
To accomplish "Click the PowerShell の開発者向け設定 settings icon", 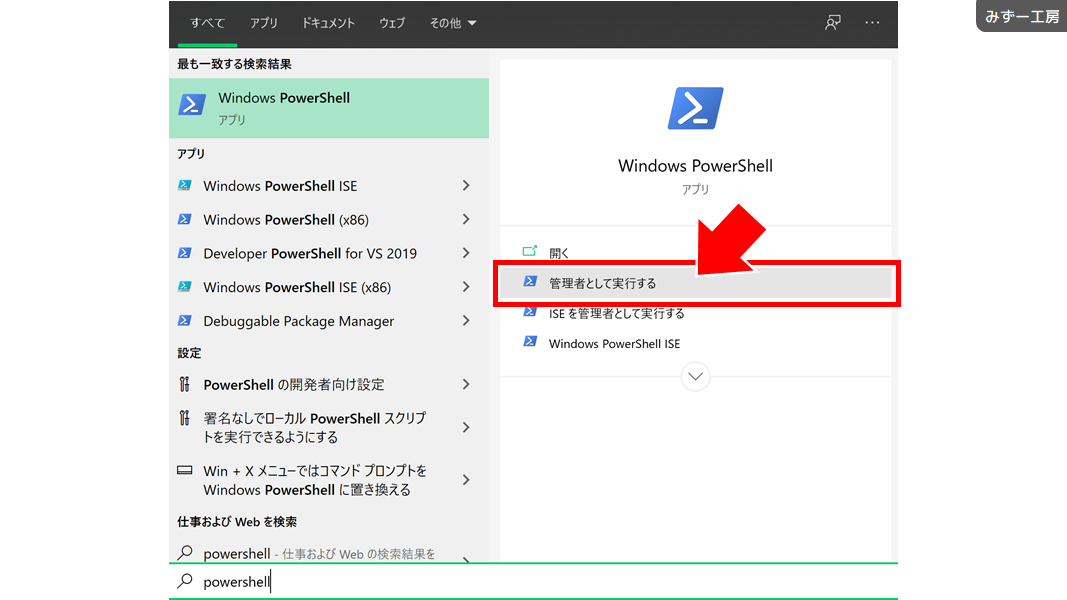I will click(184, 384).
